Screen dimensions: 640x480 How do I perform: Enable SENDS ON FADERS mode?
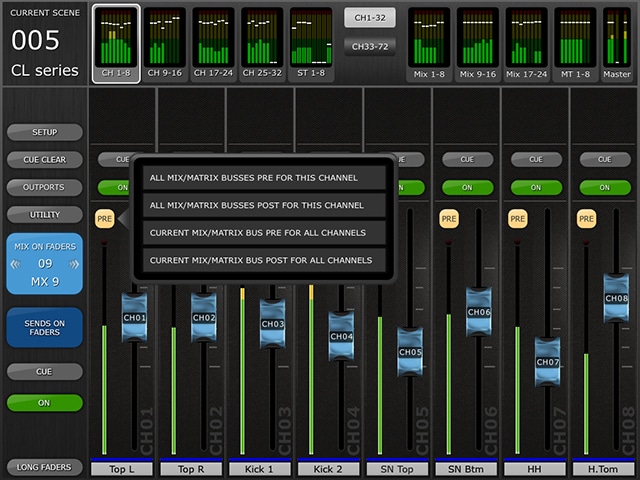[x=44, y=327]
